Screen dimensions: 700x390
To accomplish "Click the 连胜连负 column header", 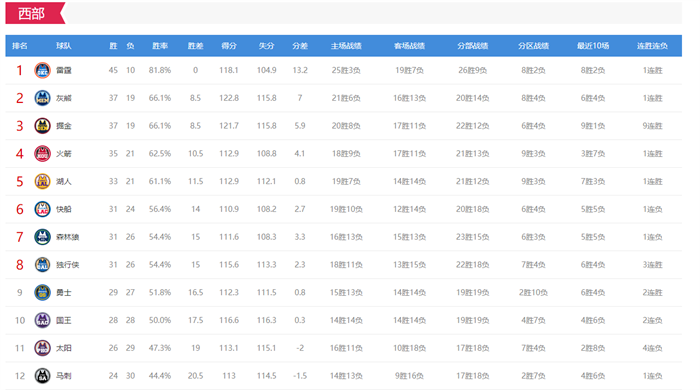I will (652, 46).
